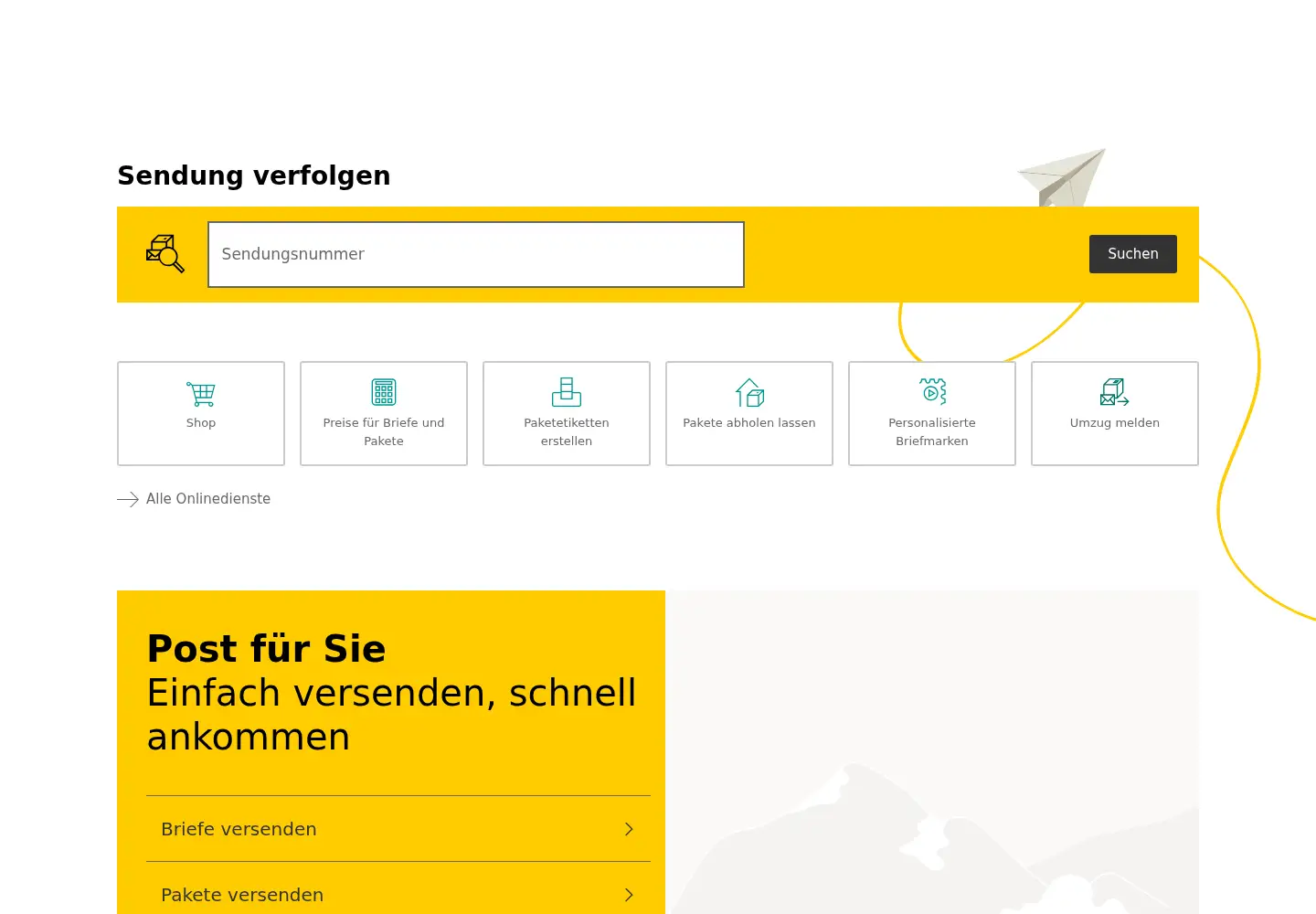The height and width of the screenshot is (914, 1316).
Task: Click the arrow icon beside Alle Onlinedienste
Action: 128,499
